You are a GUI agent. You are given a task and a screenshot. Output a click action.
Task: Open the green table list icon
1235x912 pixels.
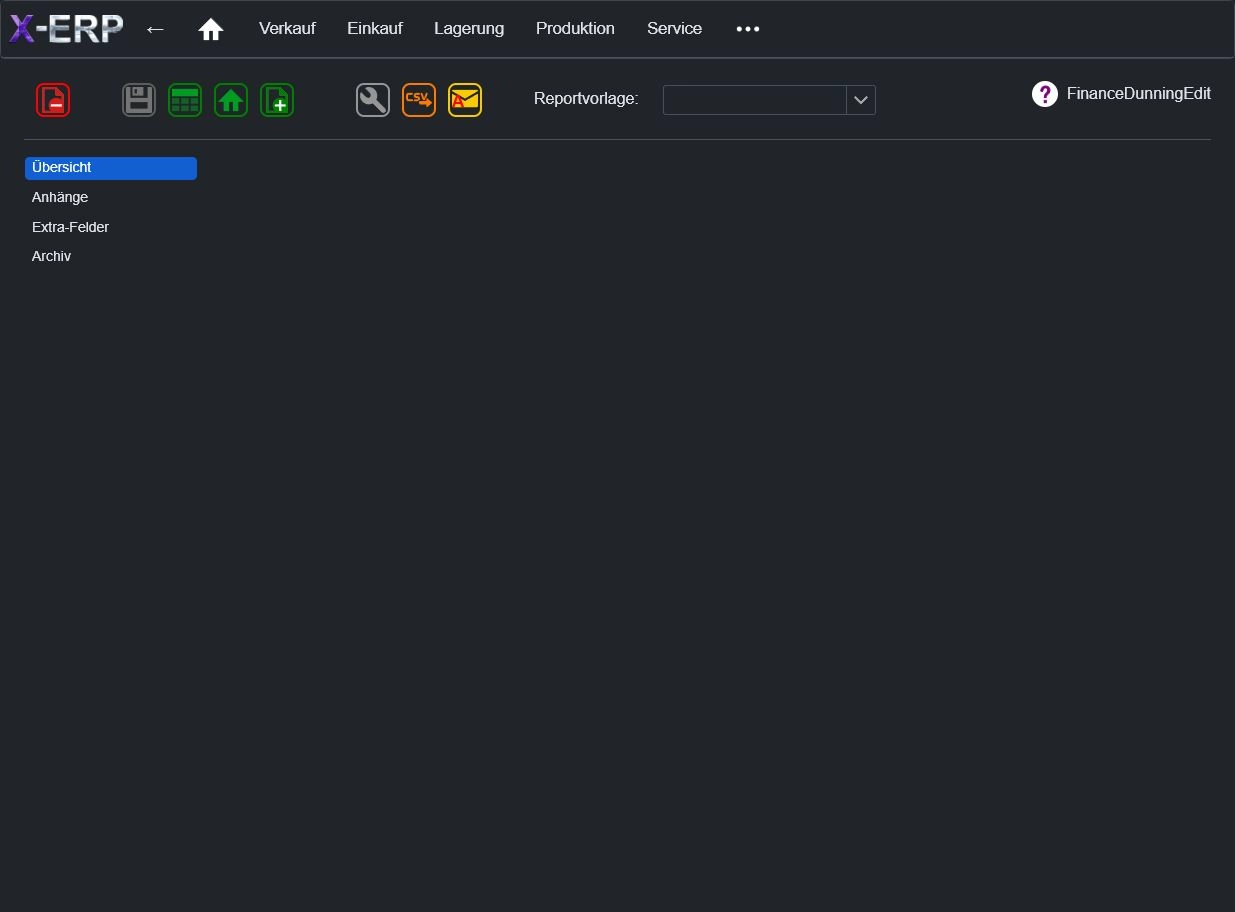pos(185,100)
